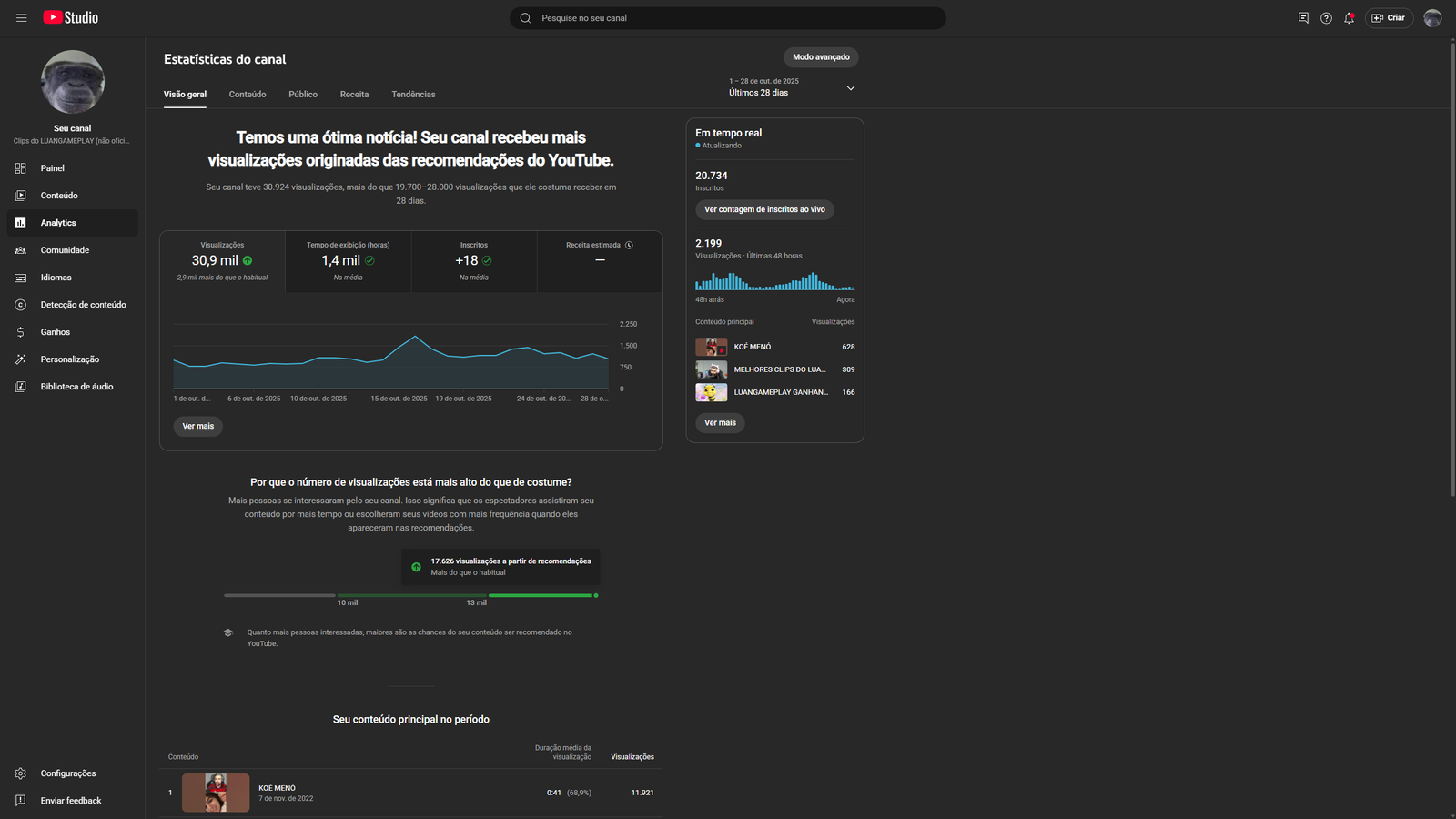Open the help question mark icon

(x=1326, y=18)
